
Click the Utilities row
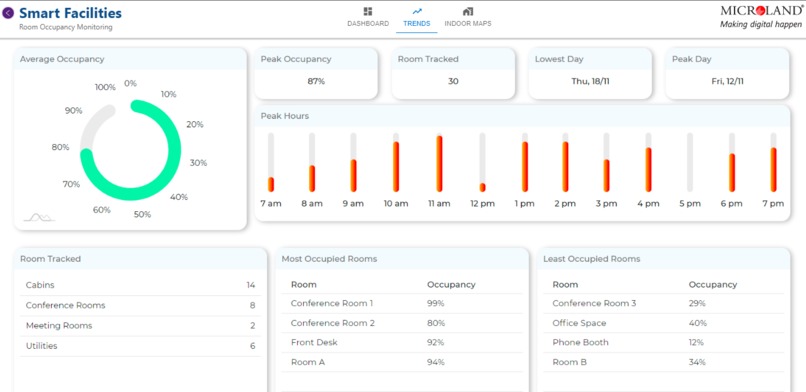[140, 346]
